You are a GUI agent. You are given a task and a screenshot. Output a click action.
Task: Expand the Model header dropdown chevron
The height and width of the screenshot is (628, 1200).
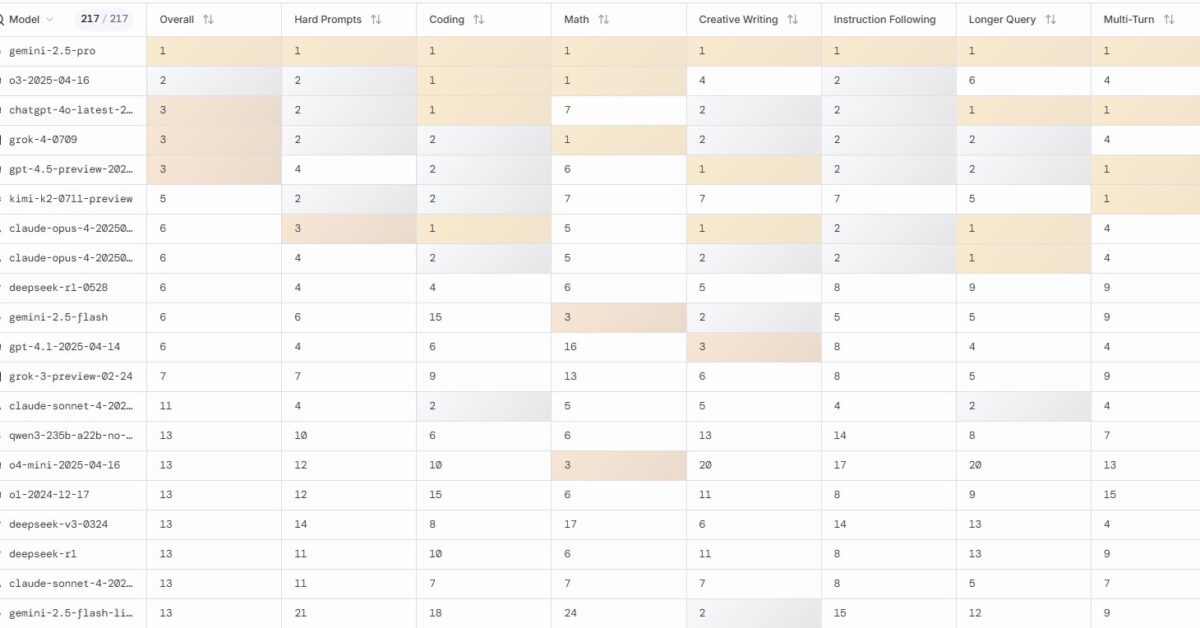pos(50,19)
